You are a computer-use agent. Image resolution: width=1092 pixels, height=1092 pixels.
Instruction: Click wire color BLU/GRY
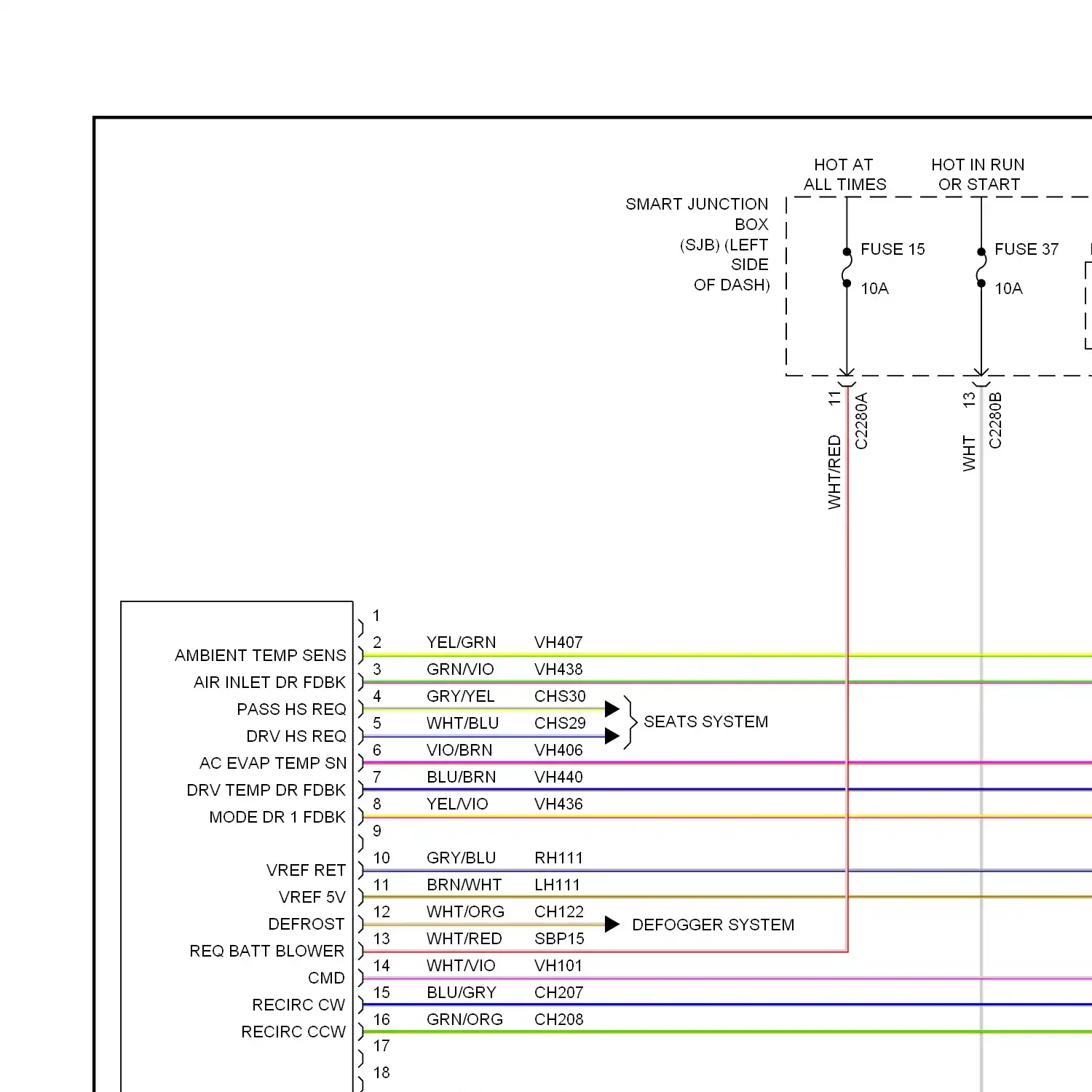pyautogui.click(x=461, y=992)
